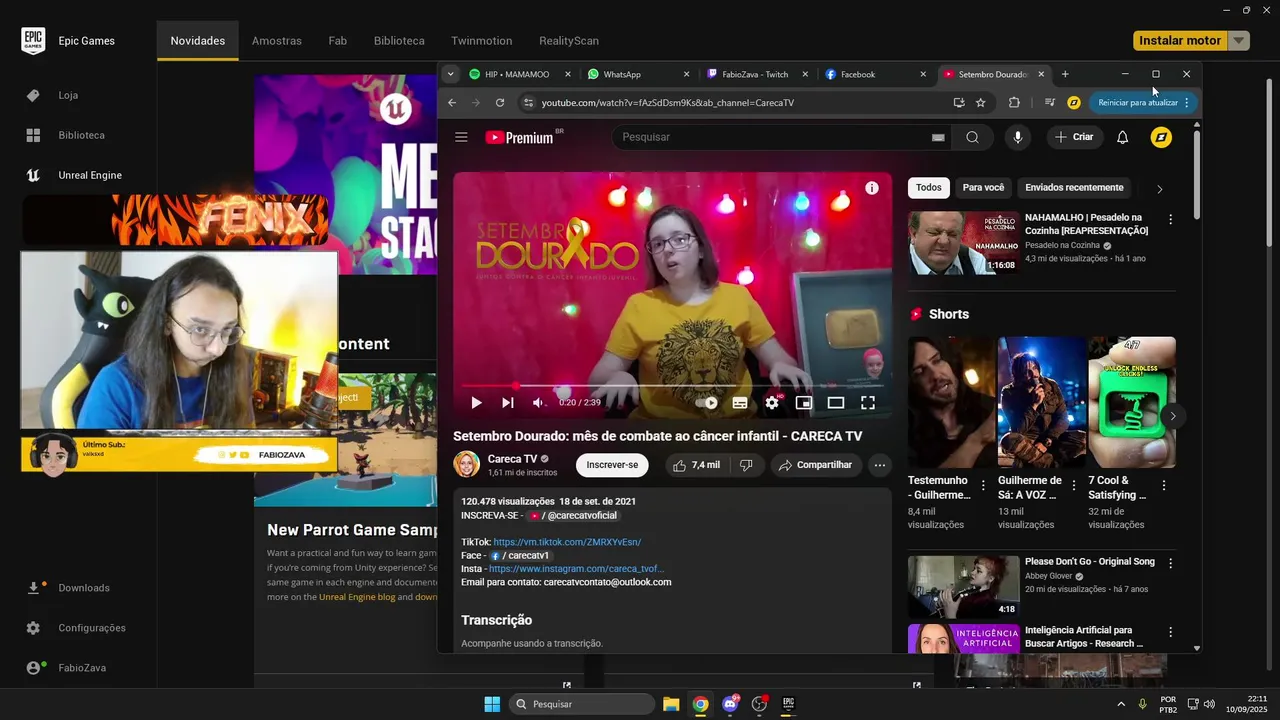The height and width of the screenshot is (720, 1280).
Task: Open YouTube account avatar menu
Action: point(1161,137)
